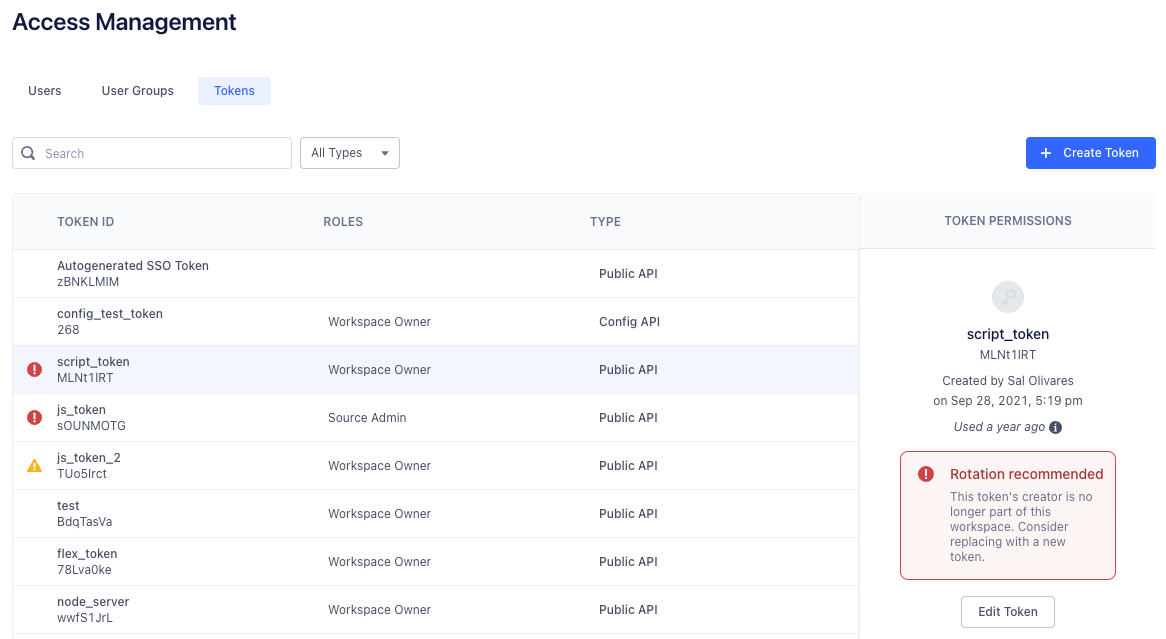Click the plus icon inside Create Token button
Image resolution: width=1166 pixels, height=639 pixels.
[x=1045, y=152]
